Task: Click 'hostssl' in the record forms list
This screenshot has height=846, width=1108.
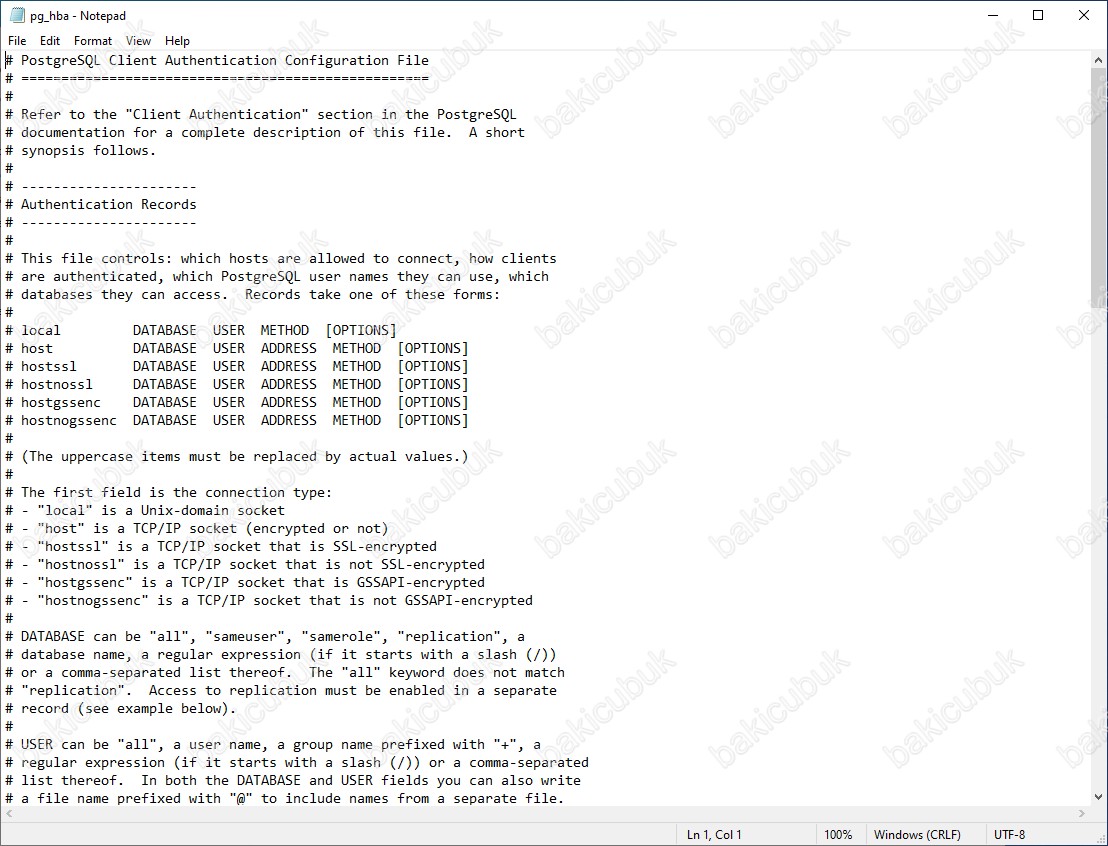Action: tap(49, 366)
